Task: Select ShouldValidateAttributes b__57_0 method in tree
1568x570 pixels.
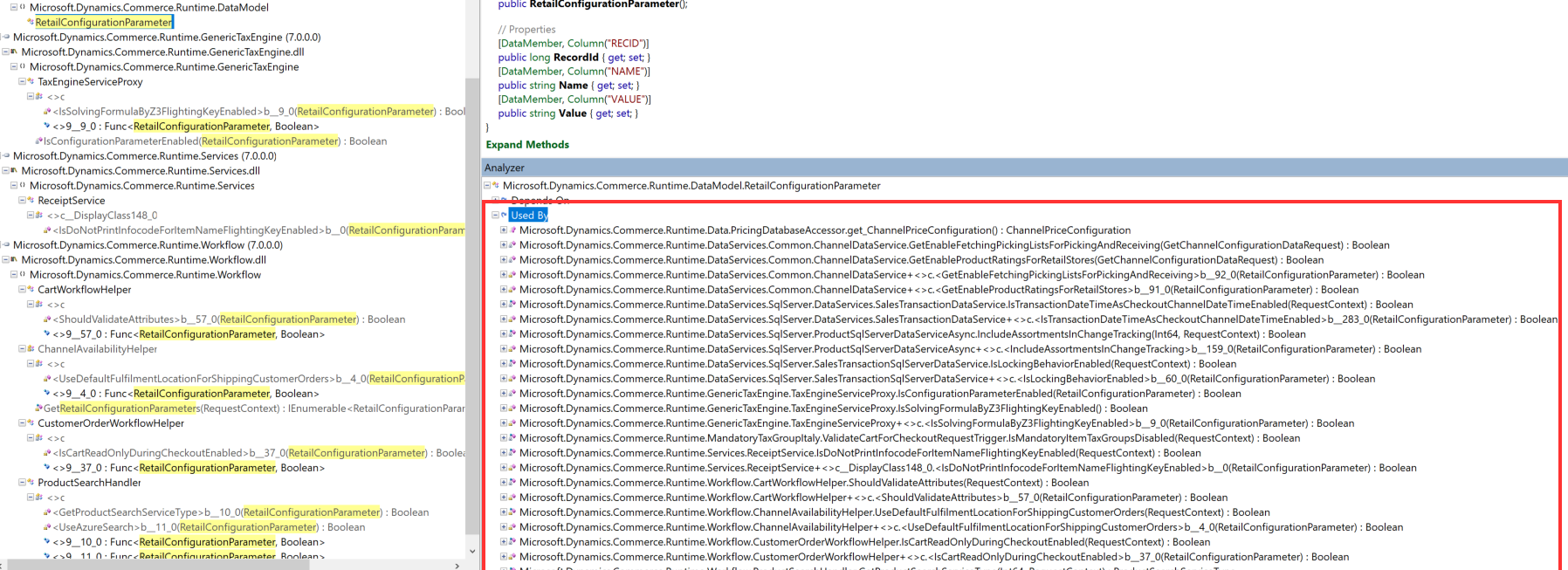Action: pyautogui.click(x=229, y=319)
